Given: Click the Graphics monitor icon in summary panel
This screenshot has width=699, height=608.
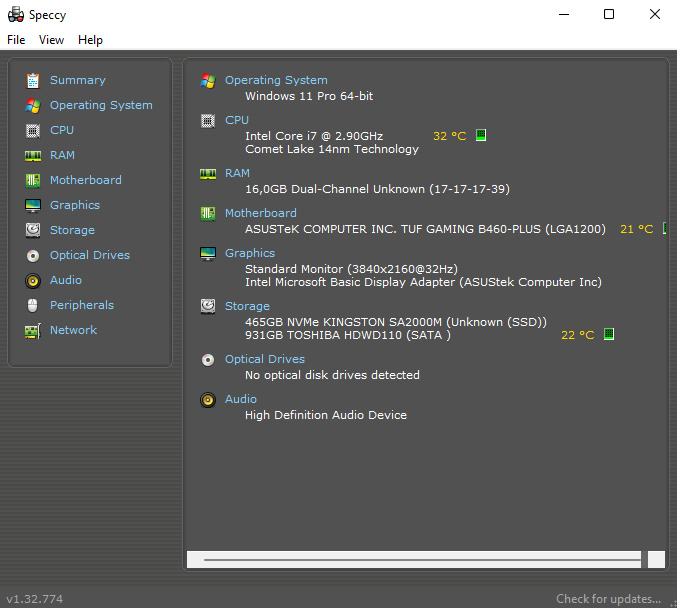Looking at the screenshot, I should [x=208, y=254].
